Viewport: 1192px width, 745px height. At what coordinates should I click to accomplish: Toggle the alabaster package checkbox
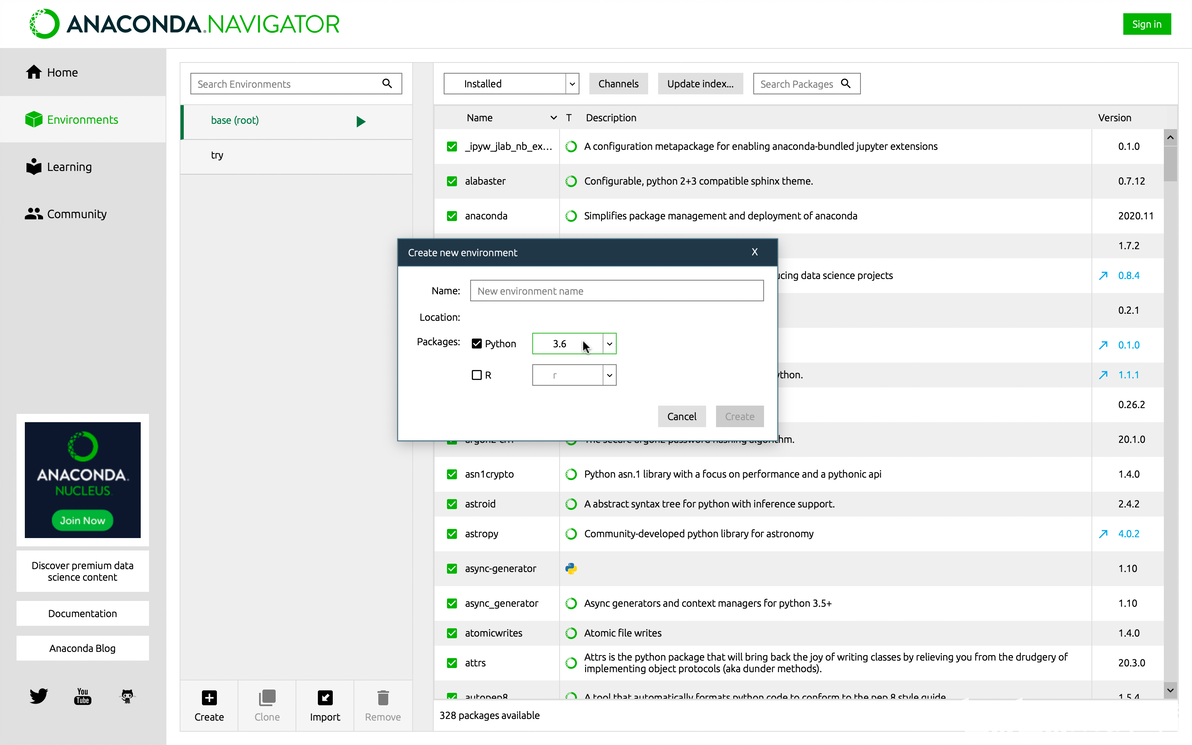[452, 182]
